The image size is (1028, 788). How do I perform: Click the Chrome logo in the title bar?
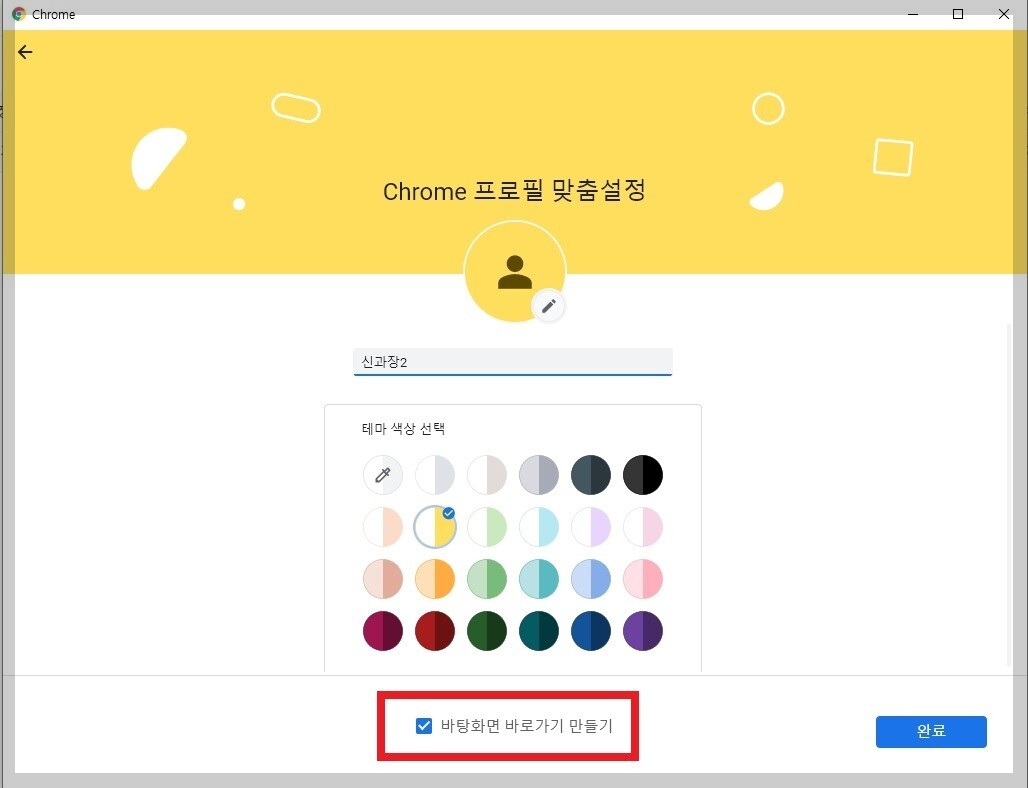coord(21,14)
